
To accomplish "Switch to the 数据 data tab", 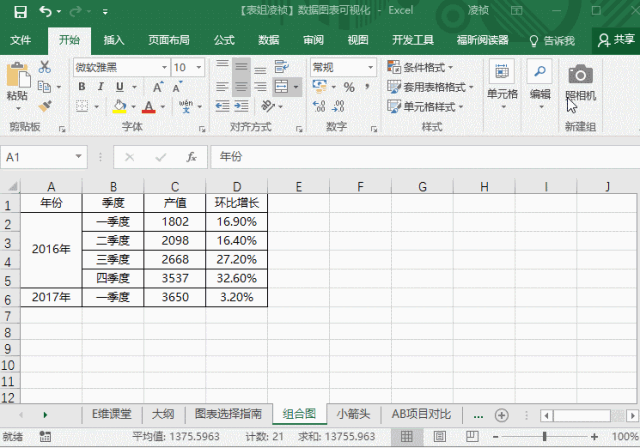I will point(269,40).
